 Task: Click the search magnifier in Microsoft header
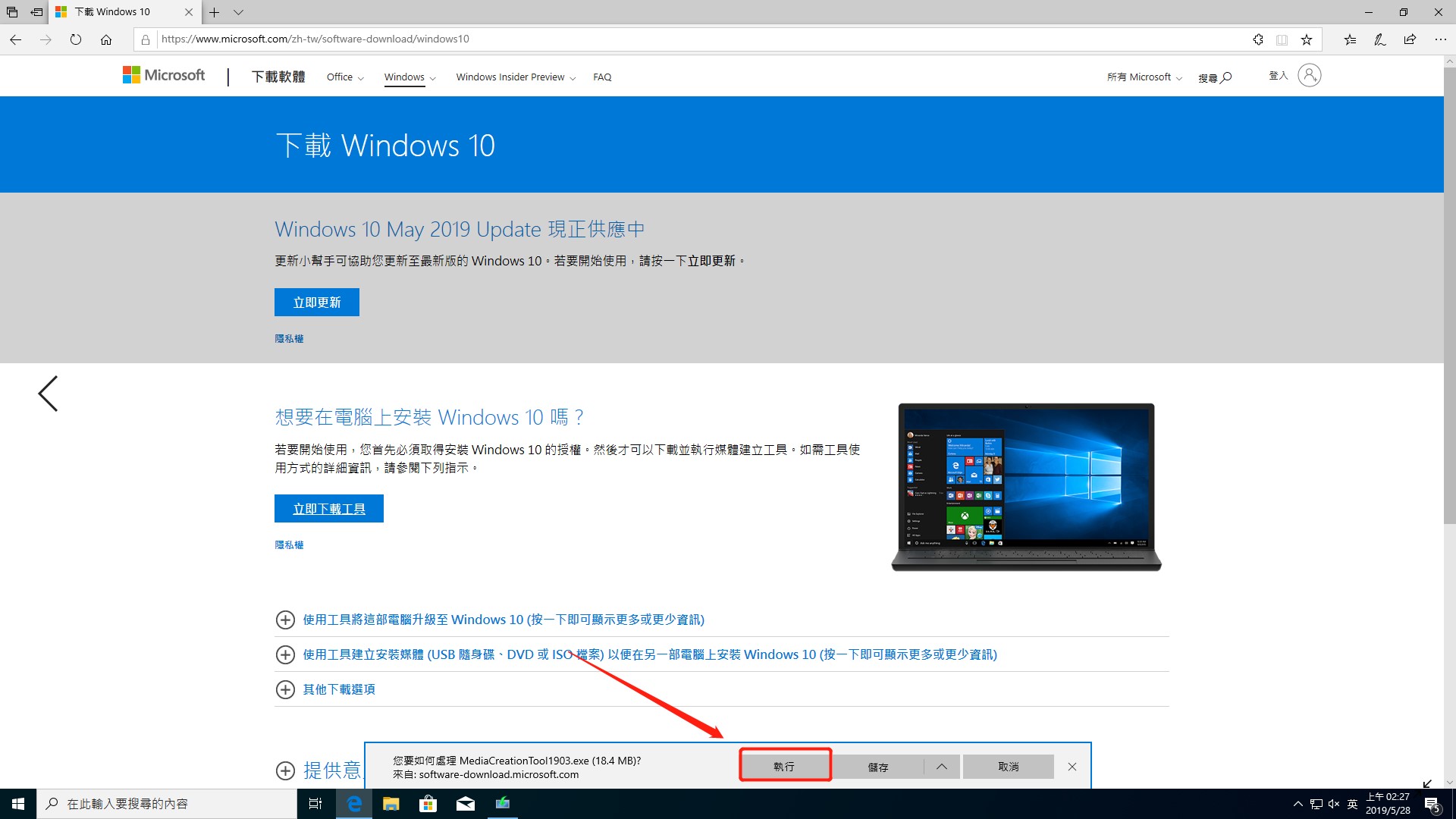[x=1226, y=77]
